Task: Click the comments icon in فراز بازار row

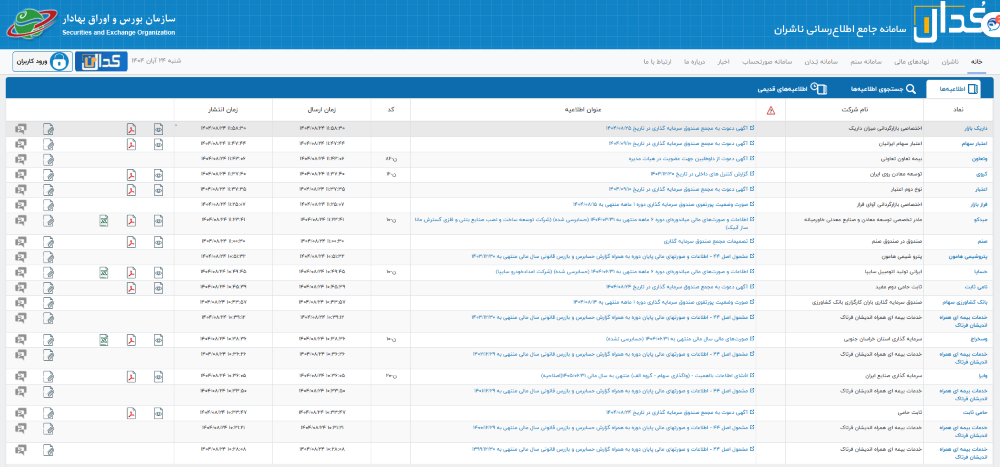Action: click(x=21, y=203)
